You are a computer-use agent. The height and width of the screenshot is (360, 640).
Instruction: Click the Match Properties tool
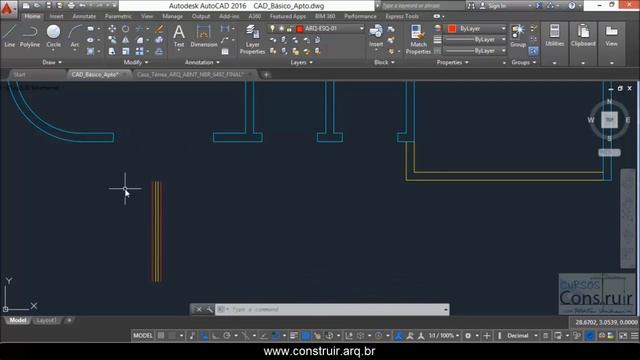pos(418,39)
